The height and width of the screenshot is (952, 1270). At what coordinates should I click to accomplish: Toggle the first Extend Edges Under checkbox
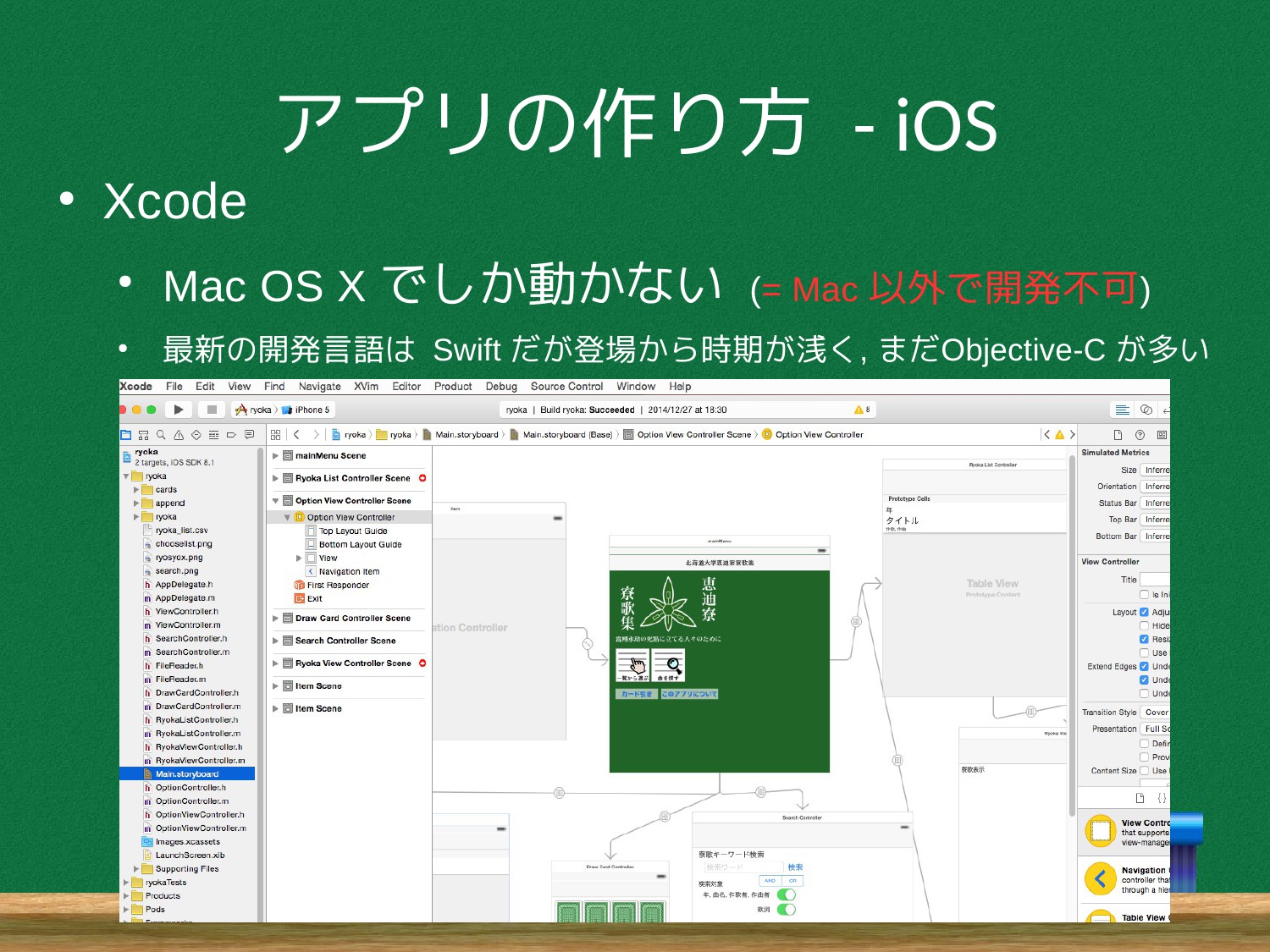(1144, 666)
